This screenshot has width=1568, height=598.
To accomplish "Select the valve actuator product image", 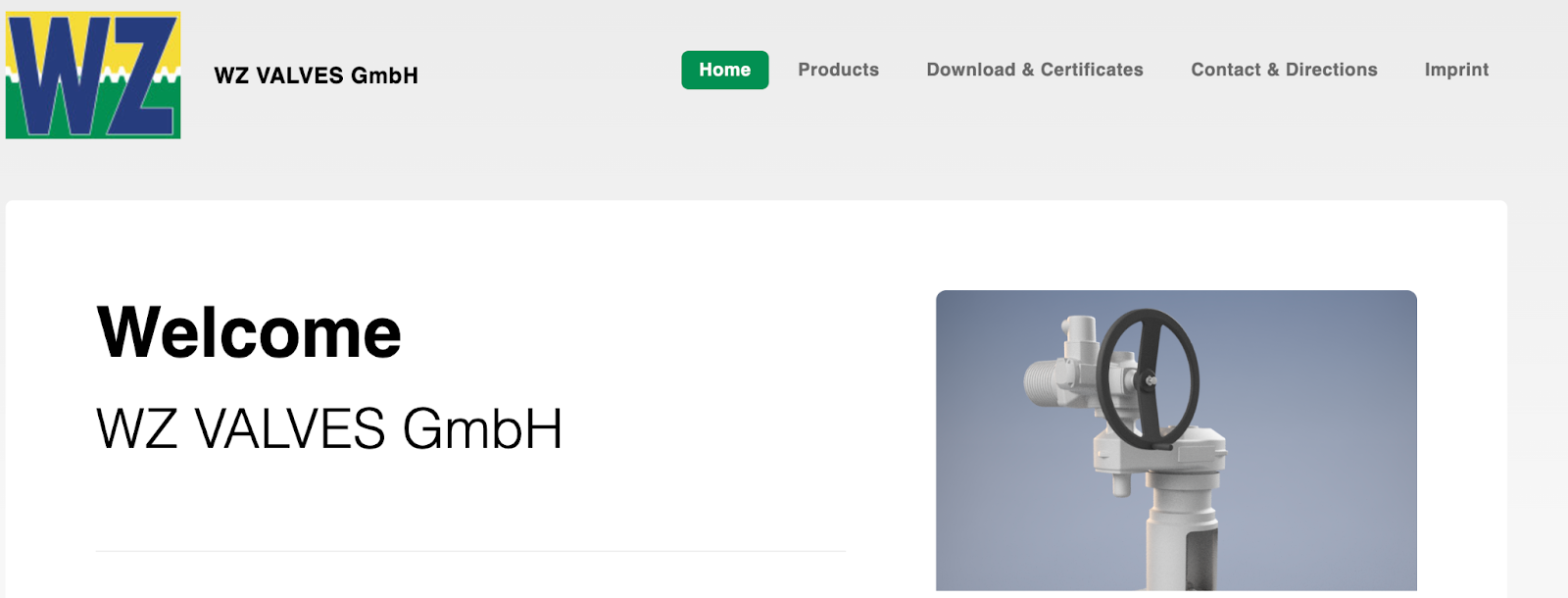I will click(x=1176, y=440).
